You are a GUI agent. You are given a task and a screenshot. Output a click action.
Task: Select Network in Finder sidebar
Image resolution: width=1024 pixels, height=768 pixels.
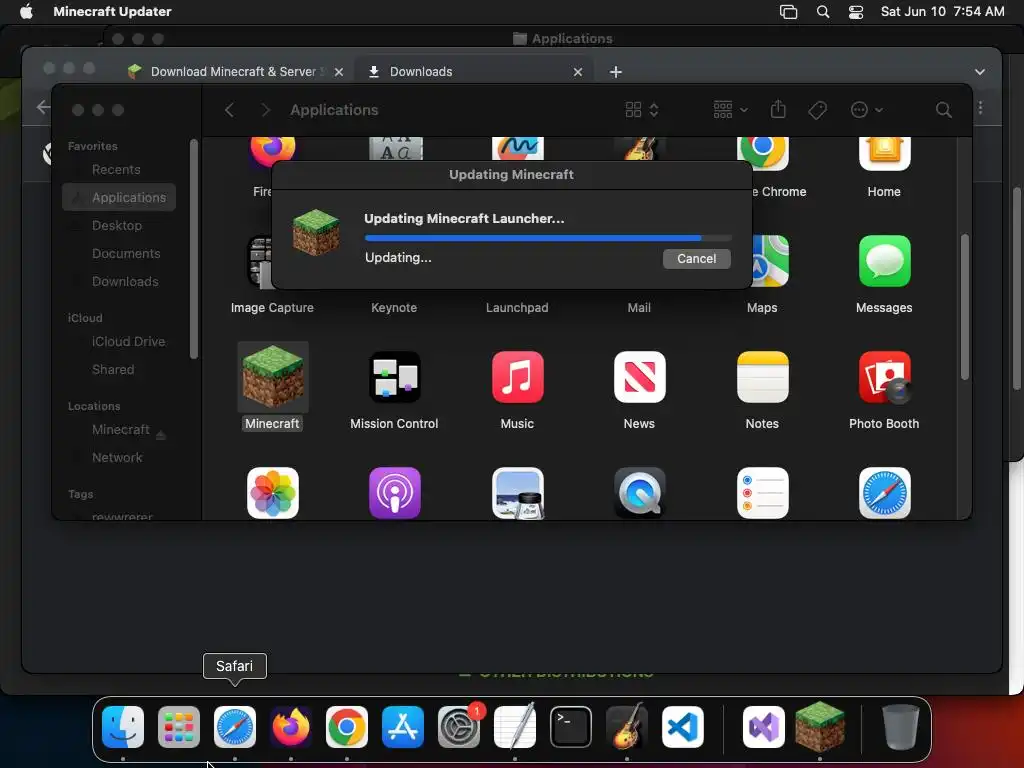tap(119, 458)
